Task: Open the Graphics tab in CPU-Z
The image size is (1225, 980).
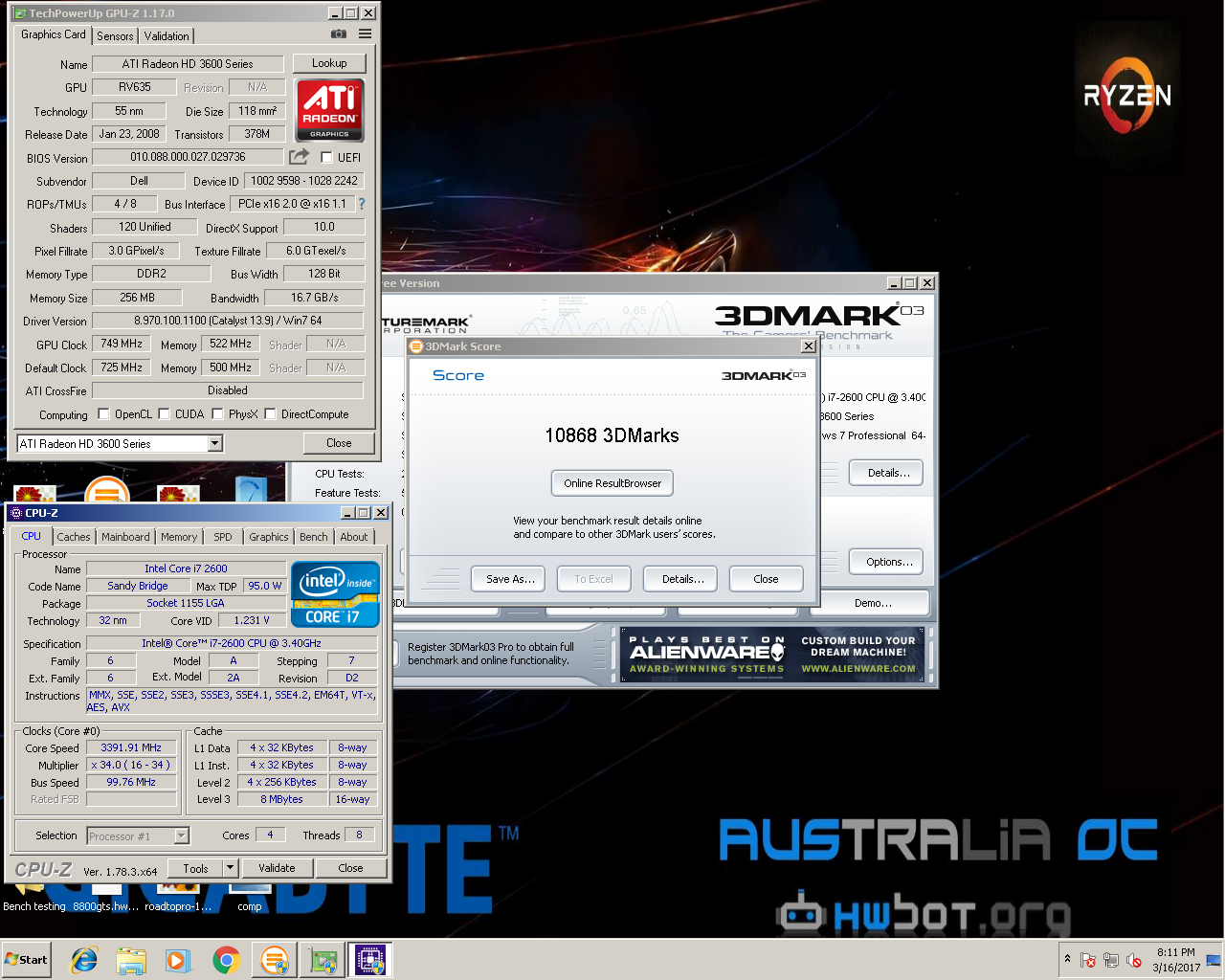Action: 269,537
